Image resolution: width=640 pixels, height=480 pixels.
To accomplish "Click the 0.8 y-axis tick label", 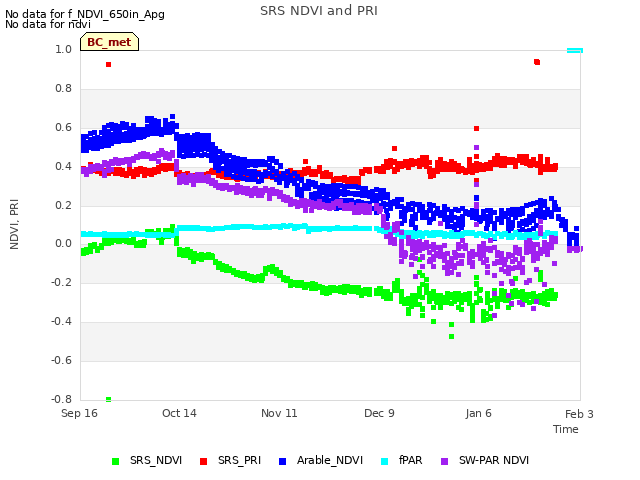I will (x=63, y=89).
